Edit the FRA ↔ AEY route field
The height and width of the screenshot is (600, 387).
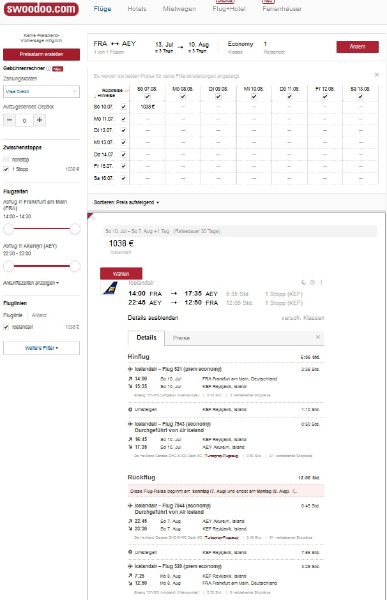point(114,44)
